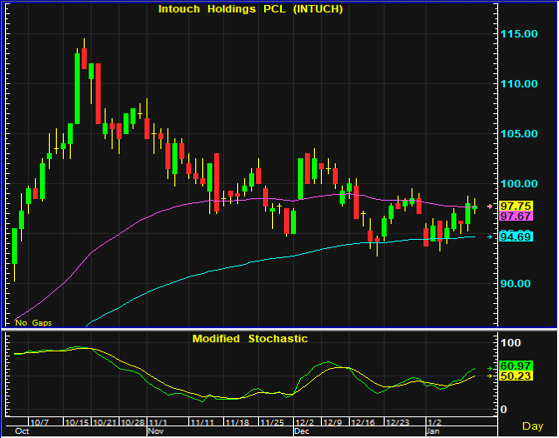Viewport: 559px width, 438px height.
Task: Click the Jan month label on the timeline
Action: (x=433, y=431)
